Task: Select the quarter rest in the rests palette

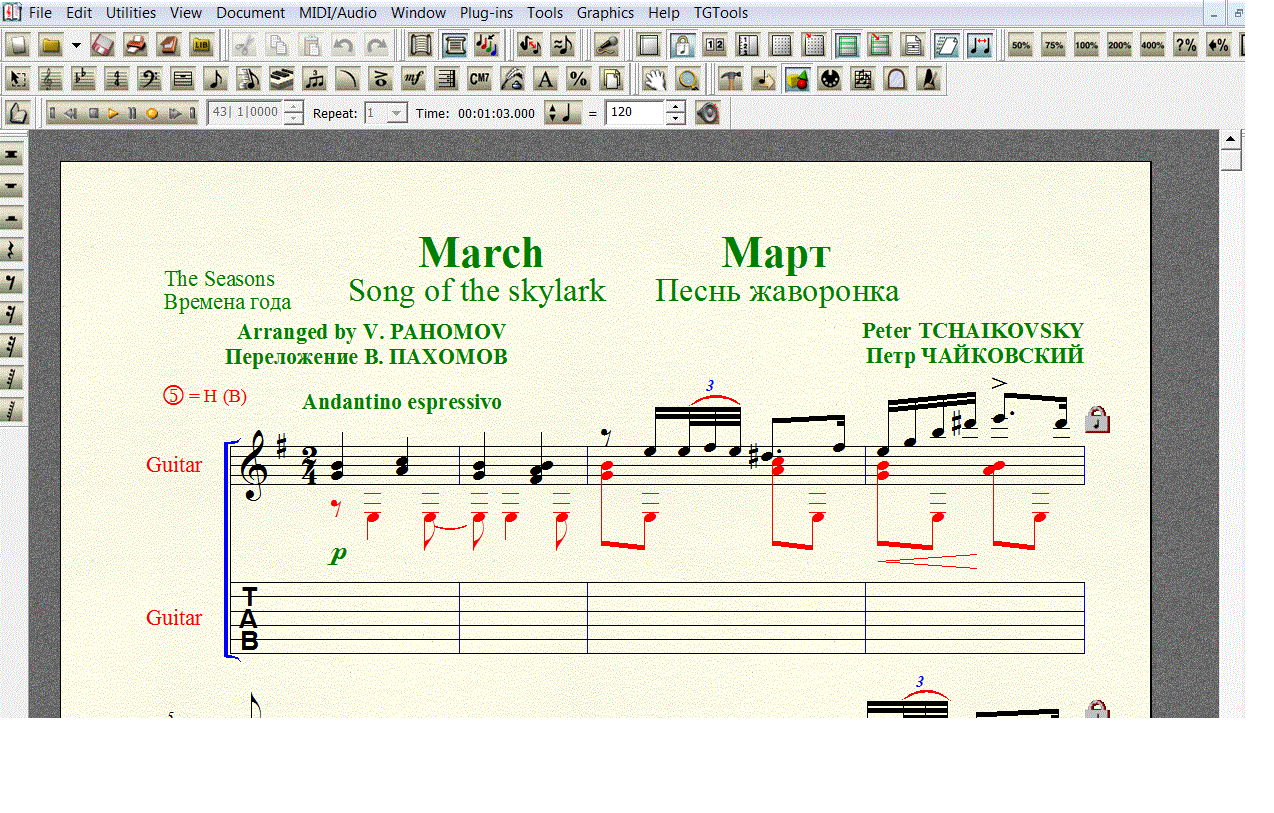Action: 13,250
